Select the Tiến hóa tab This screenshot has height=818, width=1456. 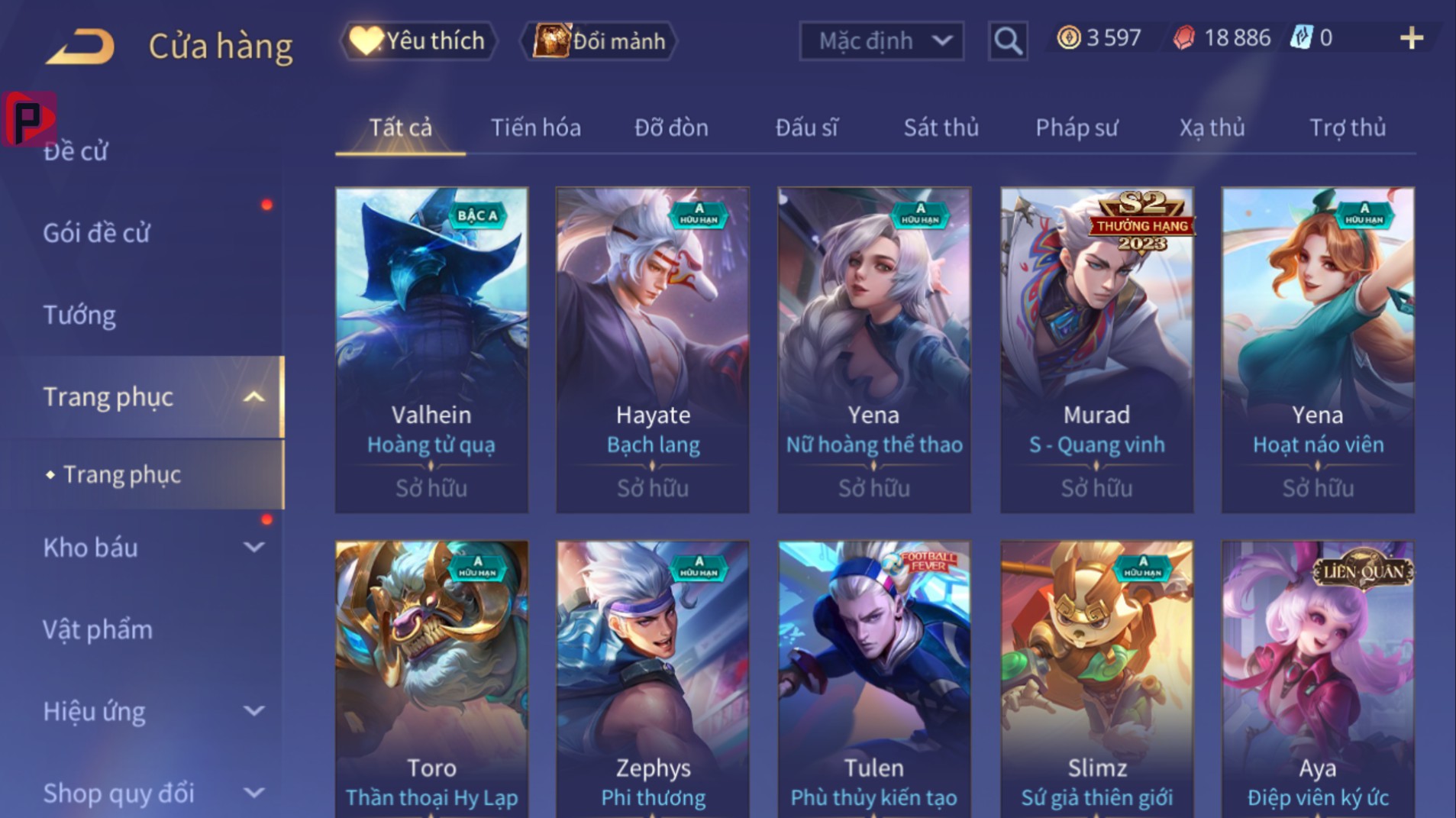click(x=535, y=128)
